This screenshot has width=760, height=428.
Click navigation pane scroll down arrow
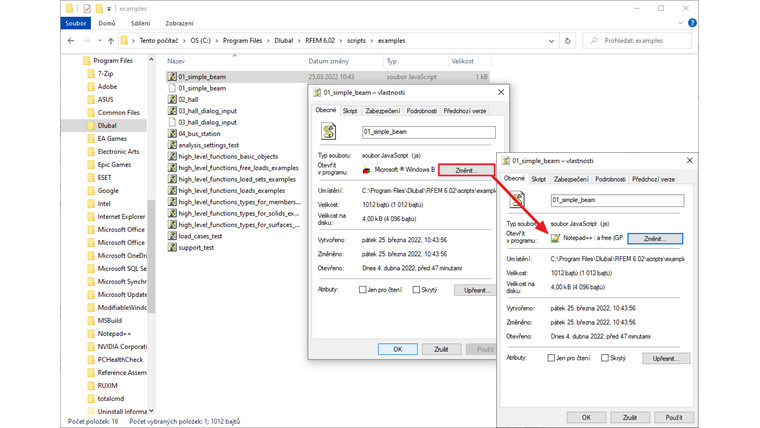click(151, 411)
